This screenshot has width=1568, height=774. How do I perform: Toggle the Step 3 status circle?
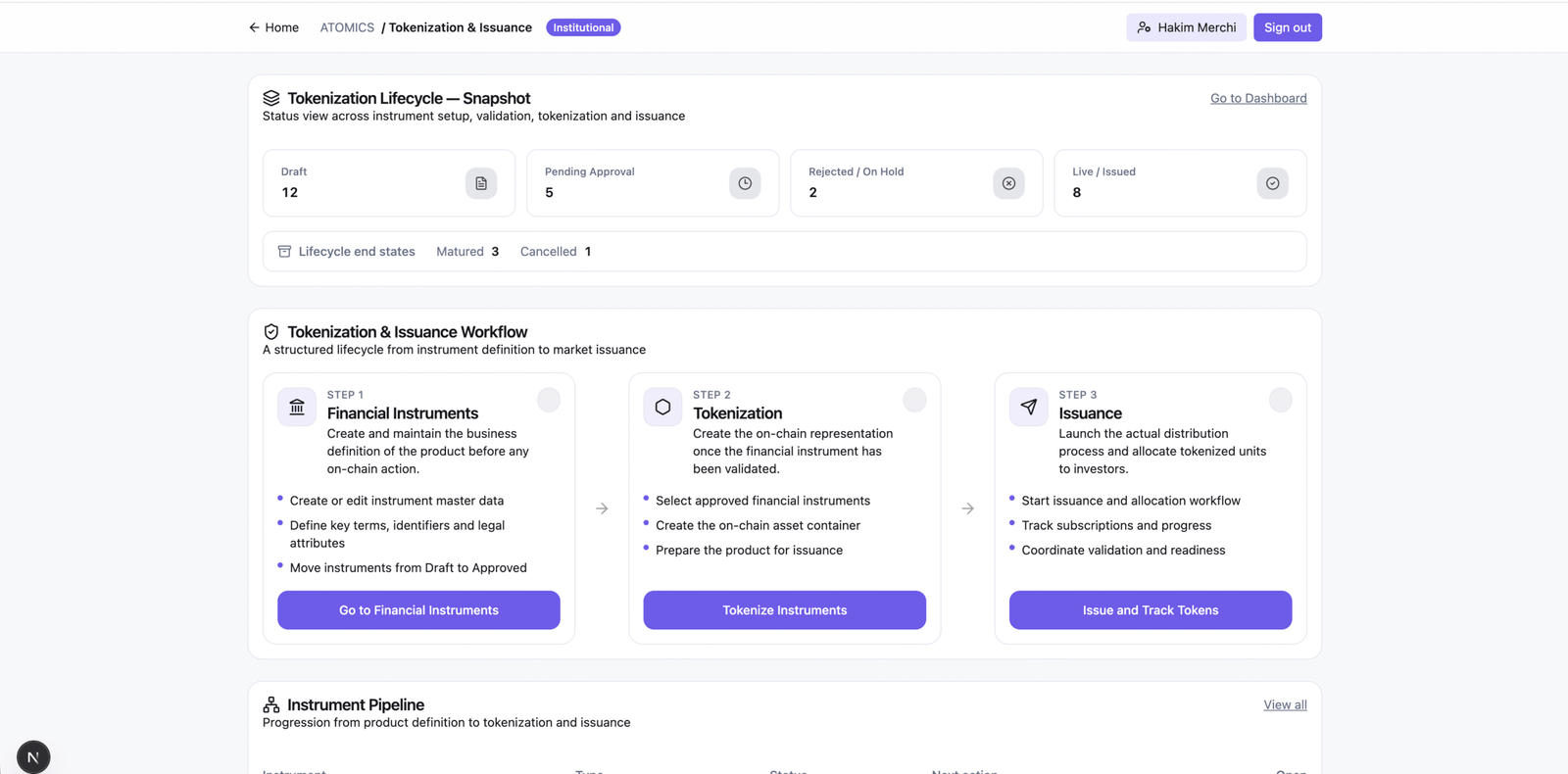[1280, 400]
